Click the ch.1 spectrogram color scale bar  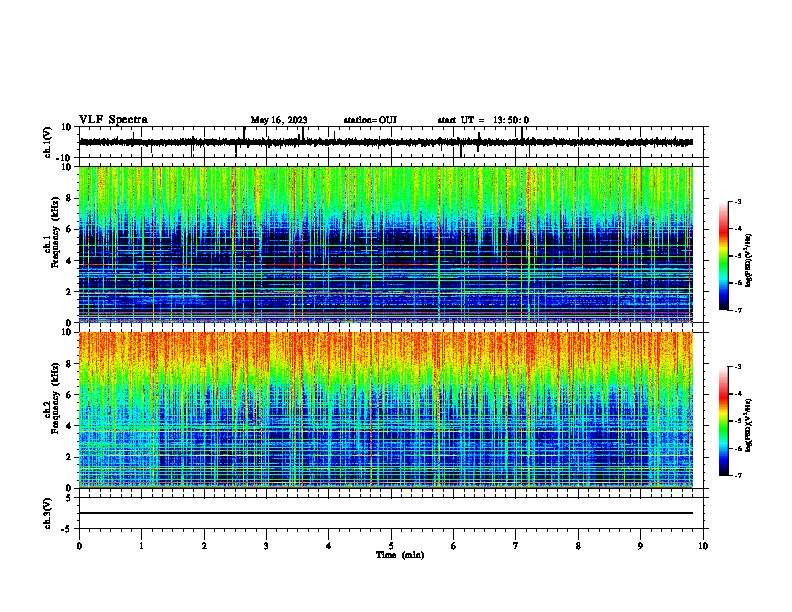723,256
